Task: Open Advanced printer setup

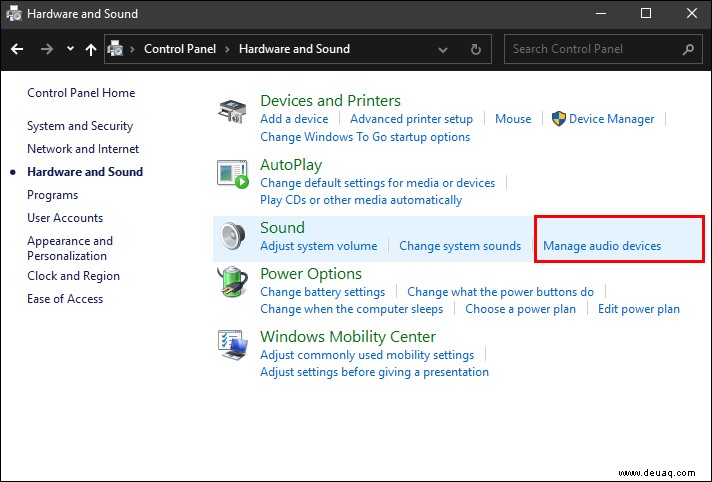Action: 411,119
